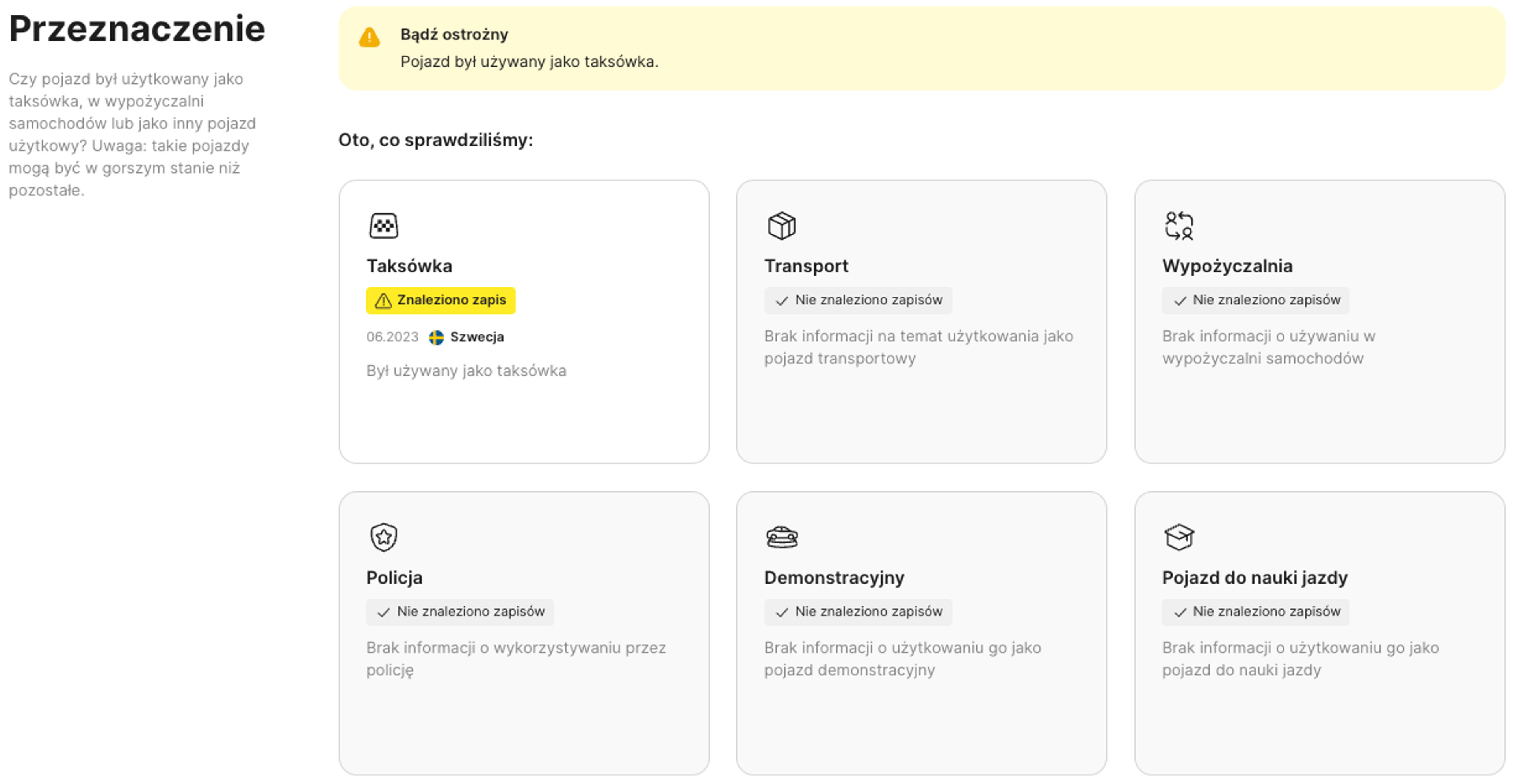This screenshot has height=784, width=1513.
Task: Click 'Nie znaleziono zapisów' badge under Policja
Action: (460, 612)
